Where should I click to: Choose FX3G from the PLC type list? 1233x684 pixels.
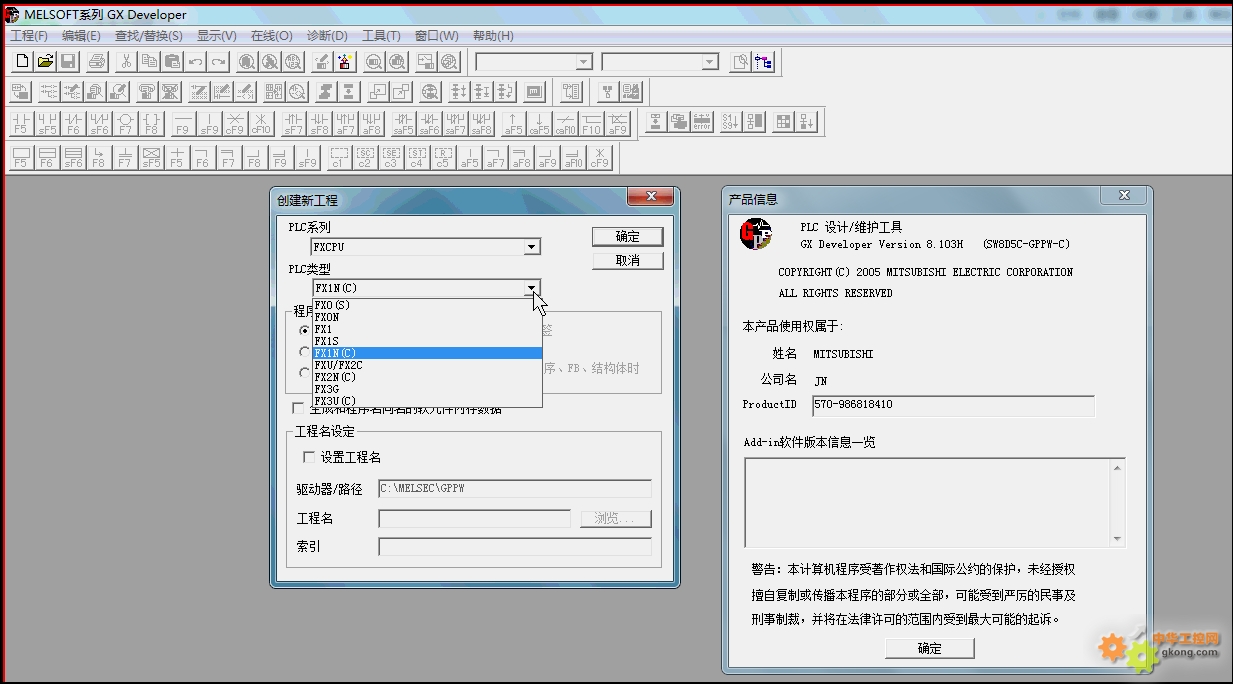point(427,389)
